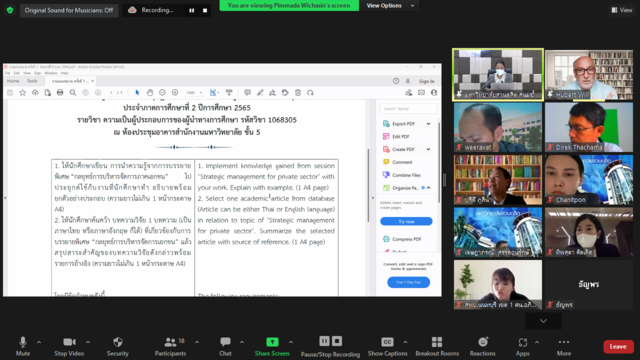The image size is (640, 360).
Task: Open View Options dropdown
Action: tap(390, 6)
